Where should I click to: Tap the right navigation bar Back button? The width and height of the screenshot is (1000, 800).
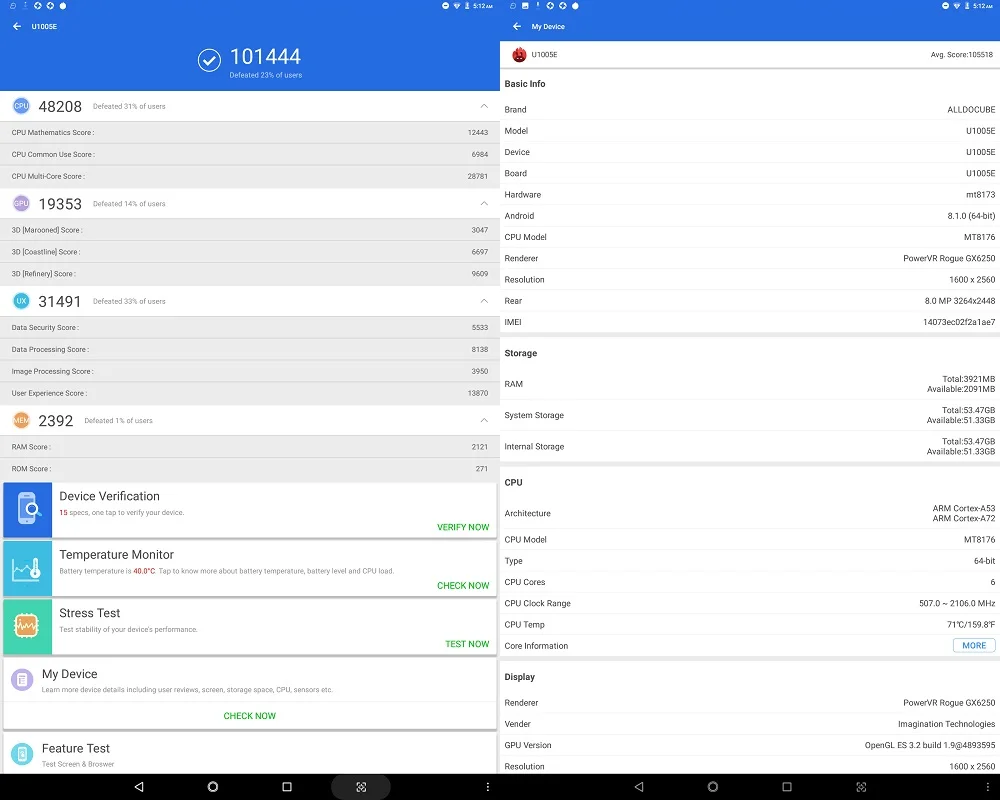pos(639,787)
